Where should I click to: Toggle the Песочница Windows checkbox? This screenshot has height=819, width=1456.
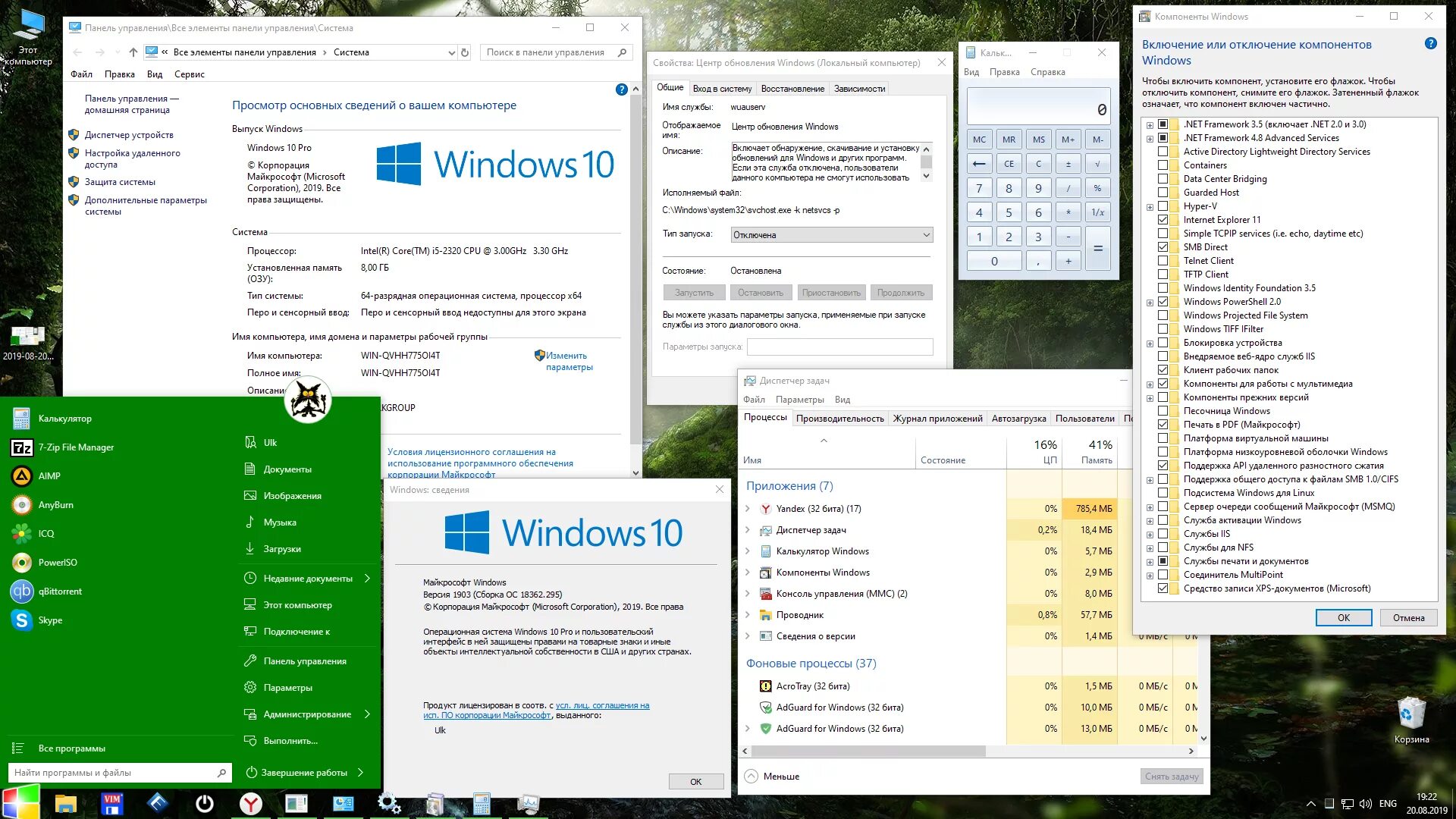(1163, 411)
